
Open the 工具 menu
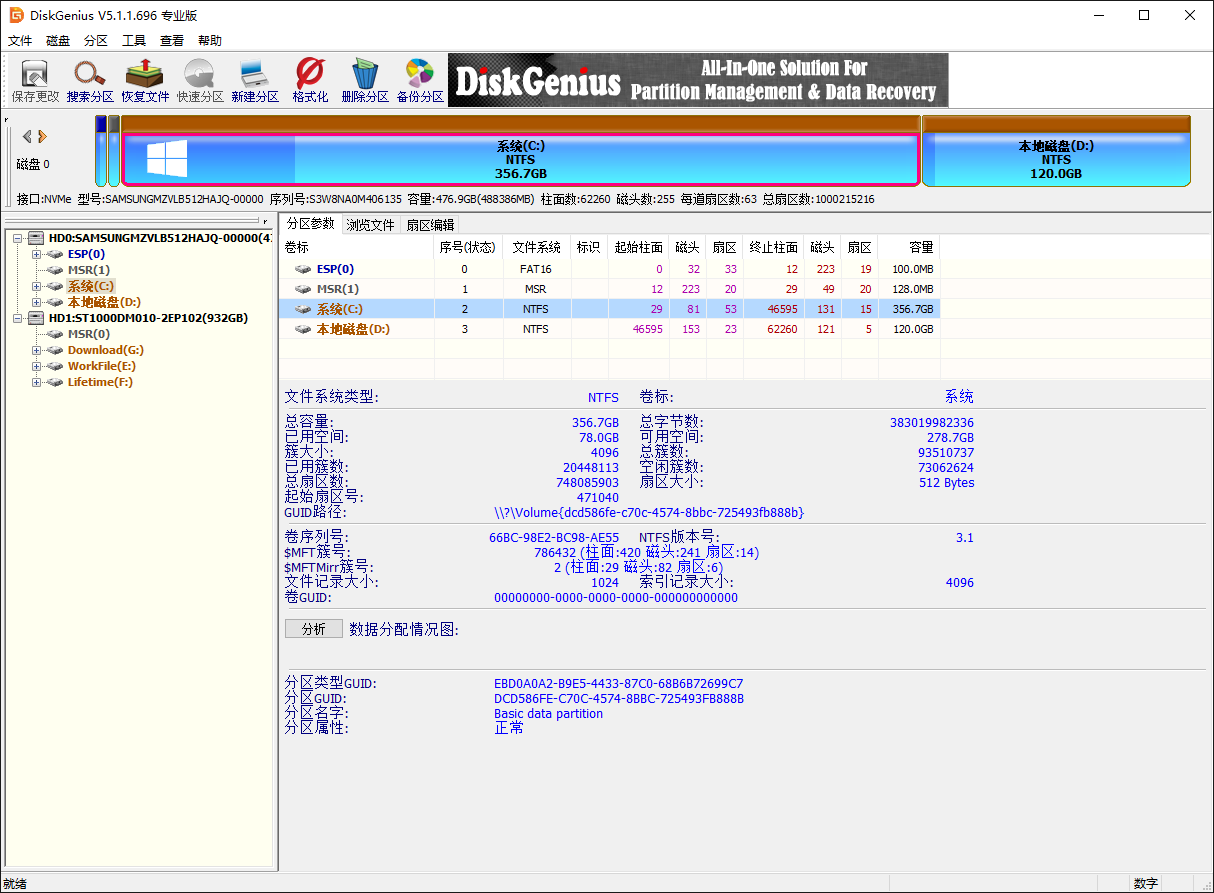point(134,41)
